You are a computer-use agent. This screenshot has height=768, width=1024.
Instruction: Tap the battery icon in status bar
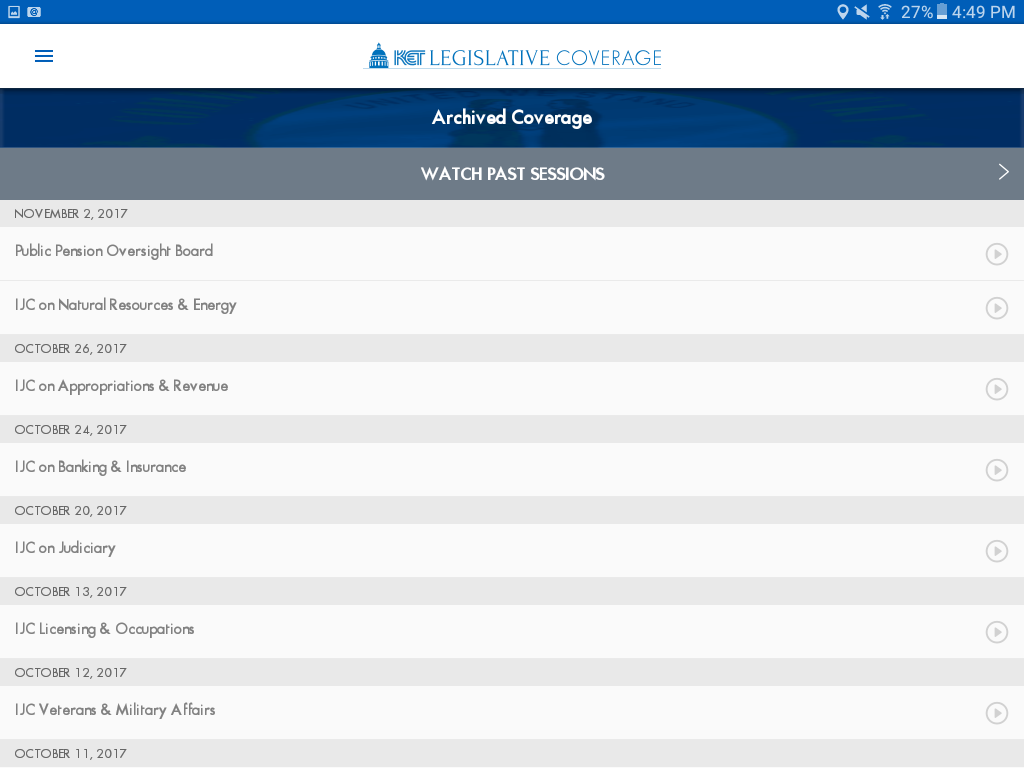[942, 12]
